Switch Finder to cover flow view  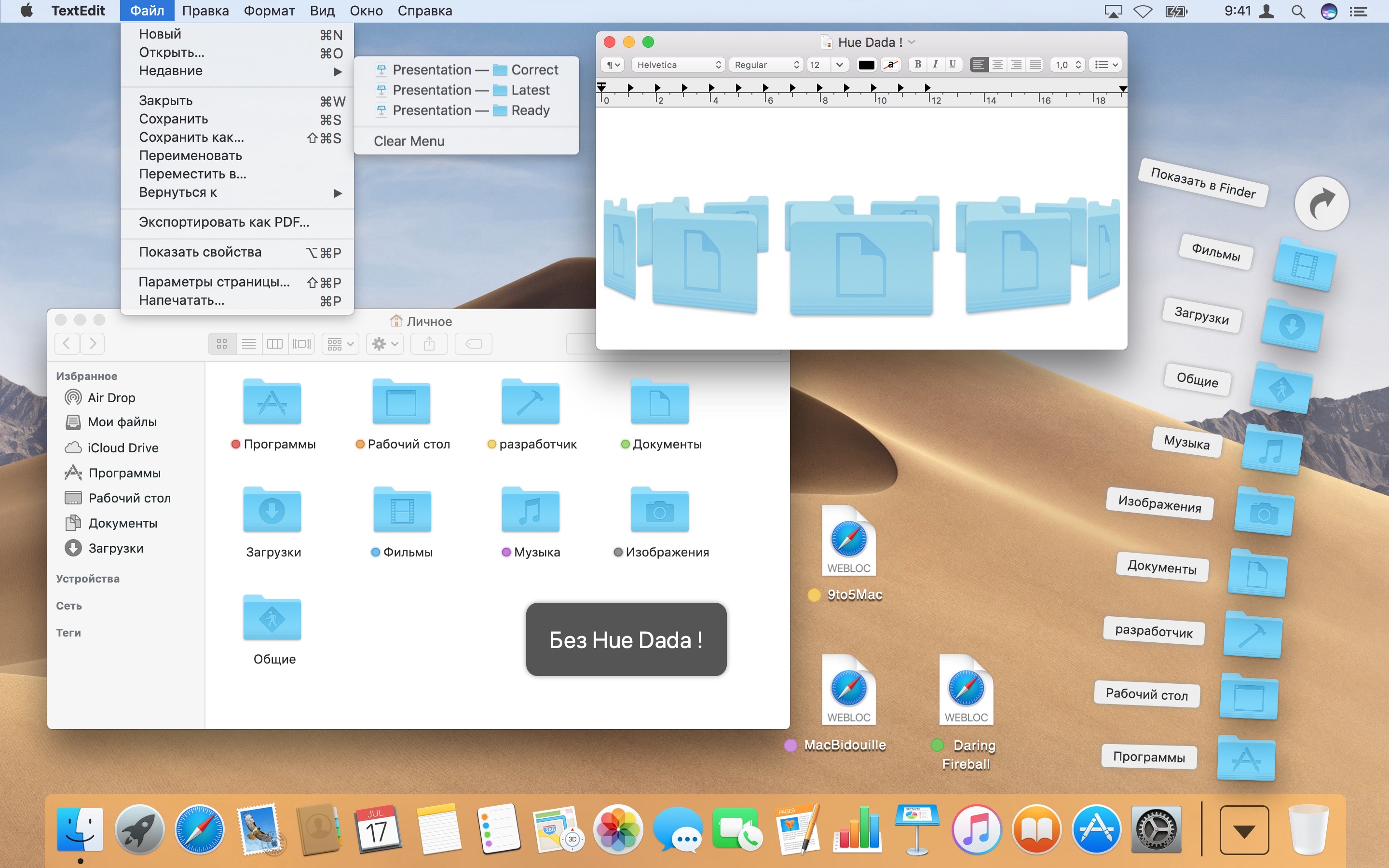click(302, 344)
